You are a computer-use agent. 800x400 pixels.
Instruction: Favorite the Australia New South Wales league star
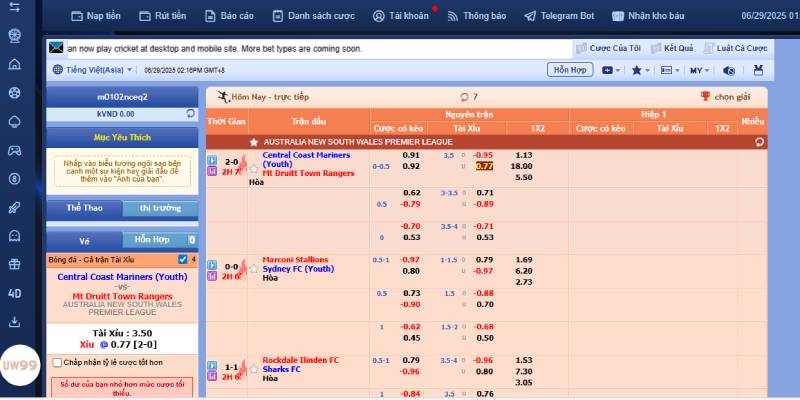pyautogui.click(x=254, y=142)
